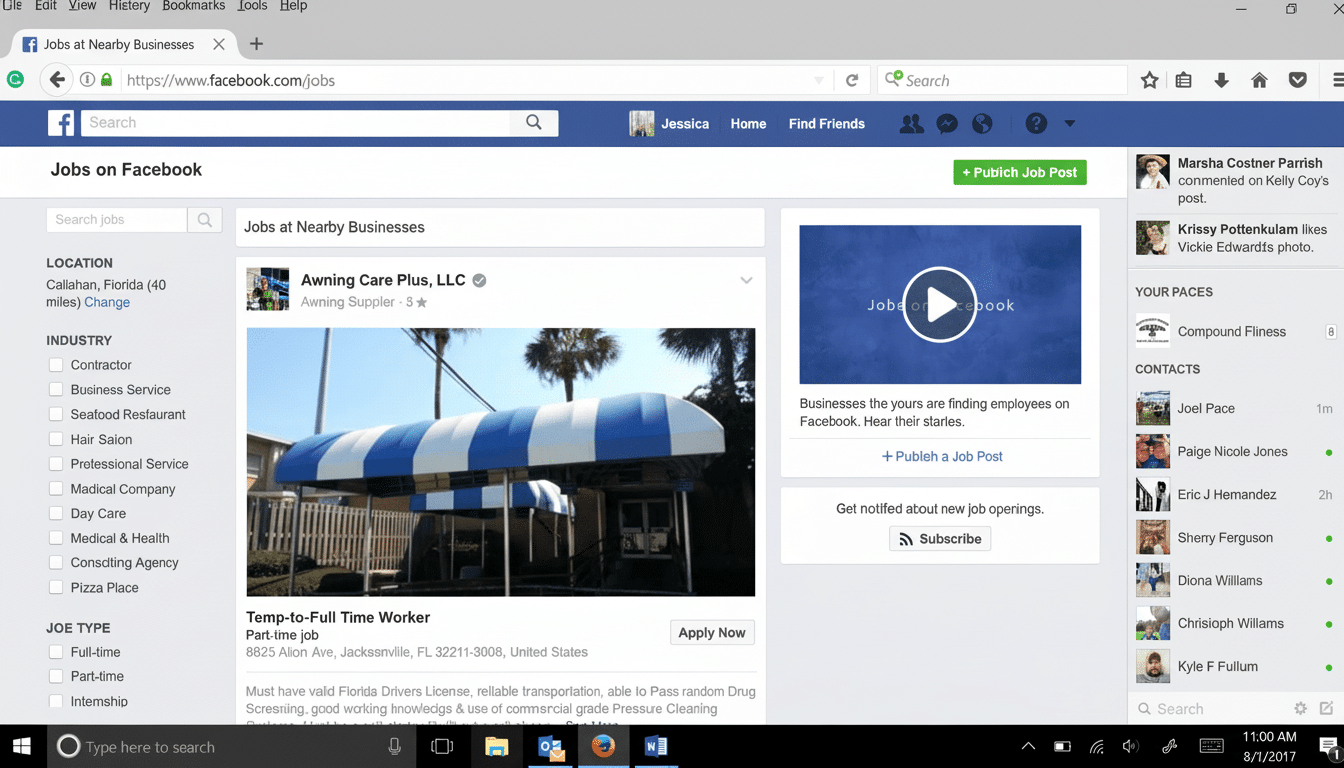This screenshot has width=1344, height=768.
Task: Open the Pocket icon in the toolbar
Action: coord(1297,80)
